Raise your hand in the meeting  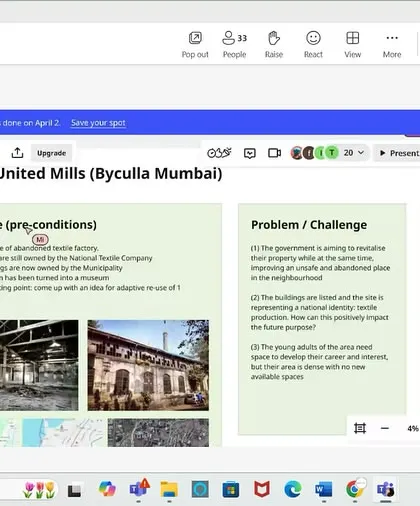click(x=274, y=45)
